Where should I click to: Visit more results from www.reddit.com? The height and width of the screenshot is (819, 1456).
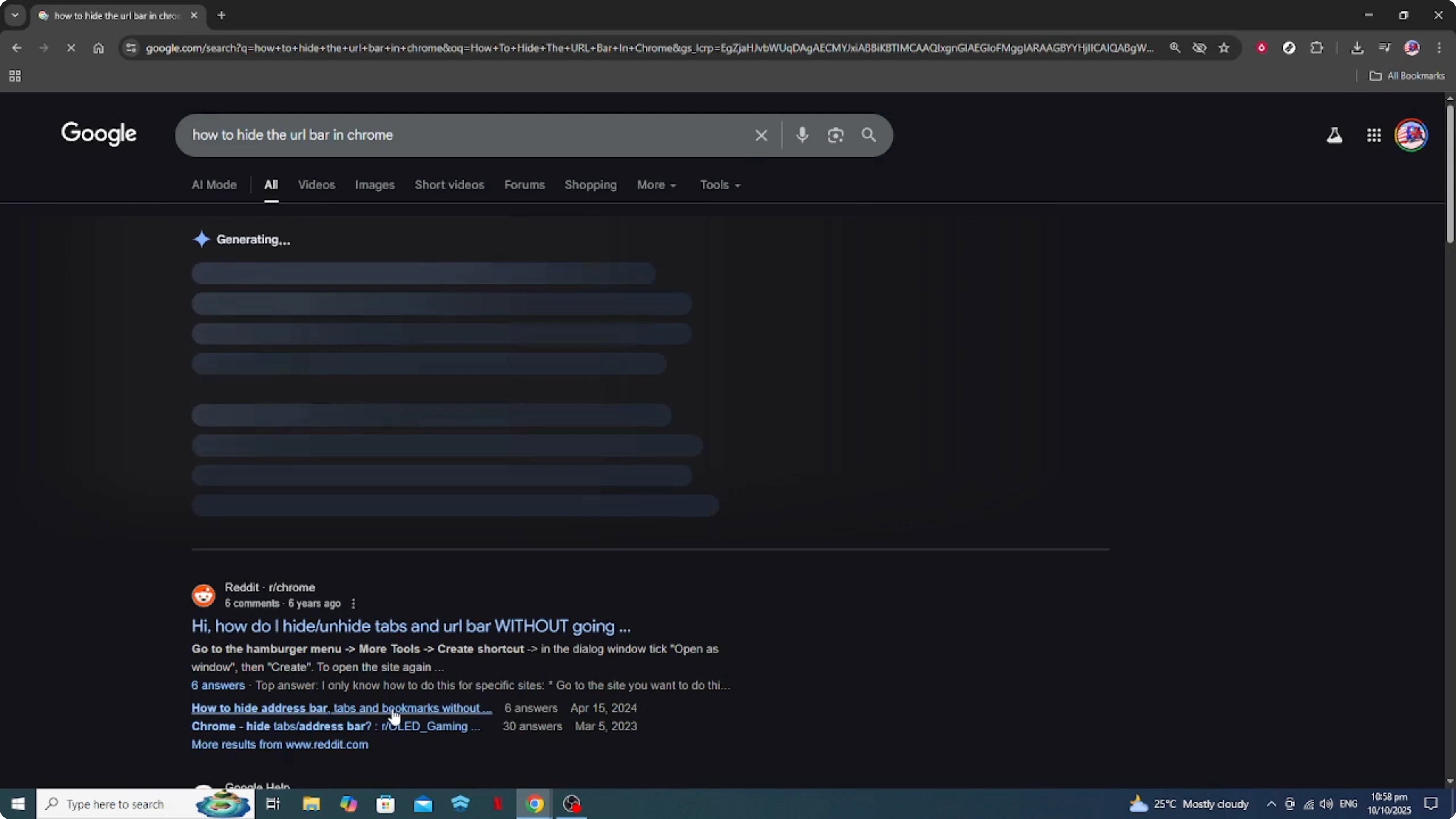click(x=280, y=744)
